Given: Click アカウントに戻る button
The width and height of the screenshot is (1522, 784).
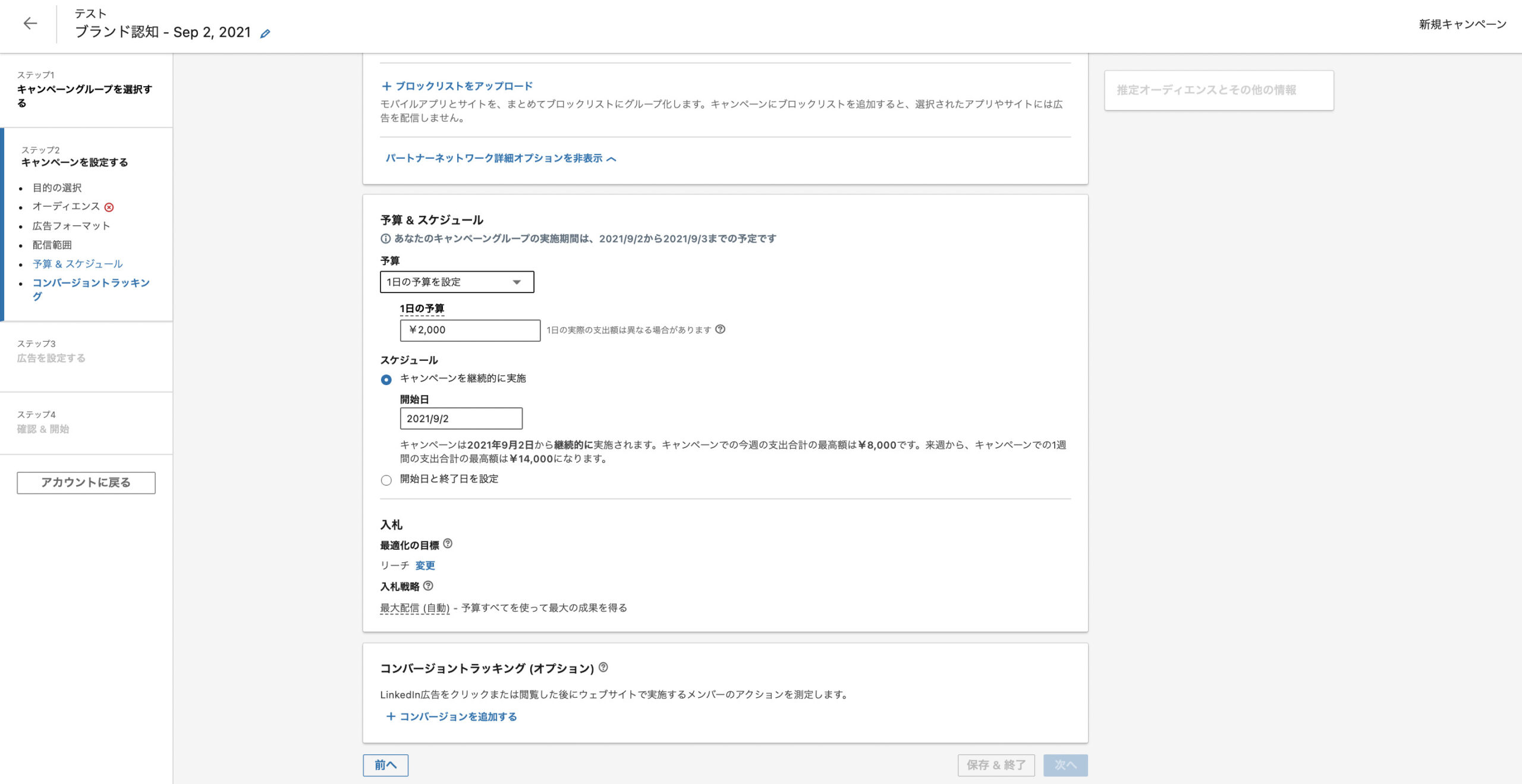Looking at the screenshot, I should click(86, 483).
